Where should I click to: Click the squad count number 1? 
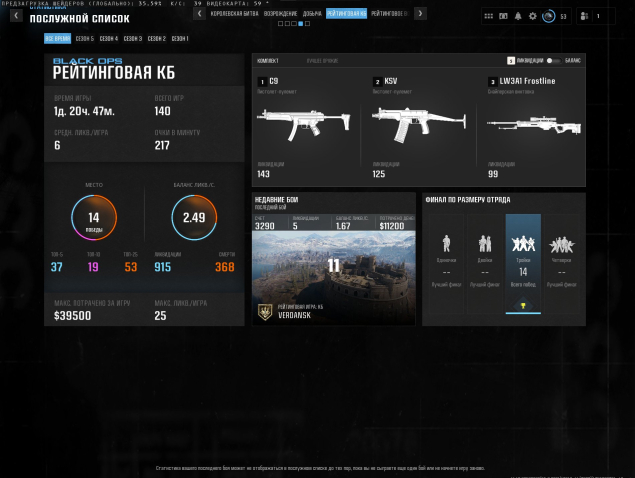(x=598, y=17)
